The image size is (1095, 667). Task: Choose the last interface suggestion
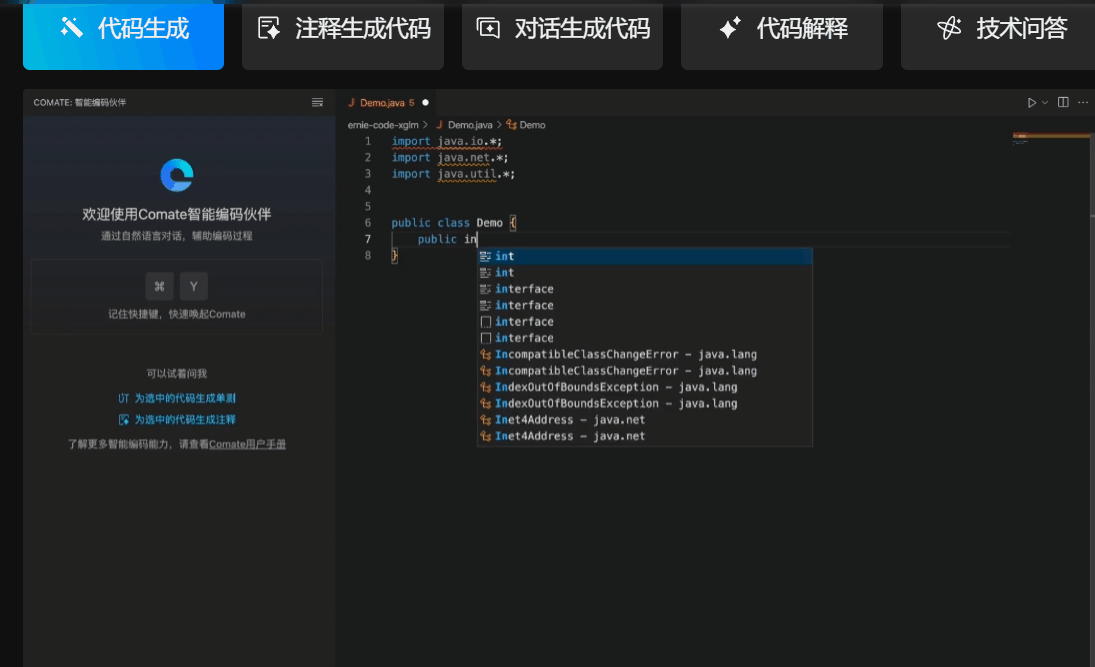click(x=645, y=338)
